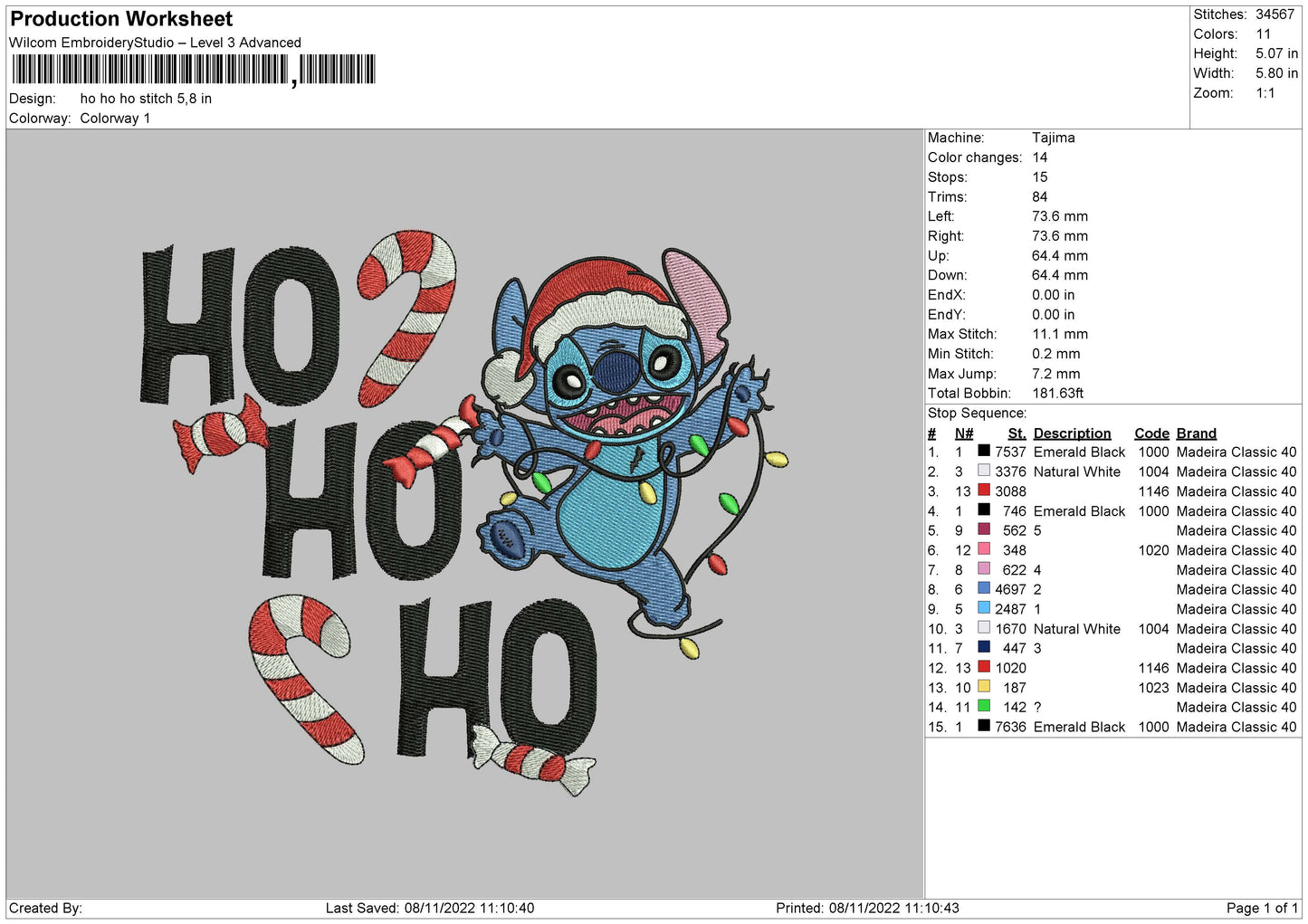Screen dimensions: 1308x924
Task: Click the Left value '73.6 mm'
Action: 1060,216
